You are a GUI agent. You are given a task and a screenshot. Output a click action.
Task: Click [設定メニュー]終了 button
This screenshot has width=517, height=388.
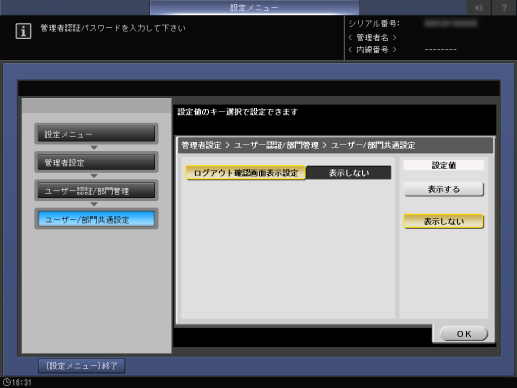click(82, 366)
